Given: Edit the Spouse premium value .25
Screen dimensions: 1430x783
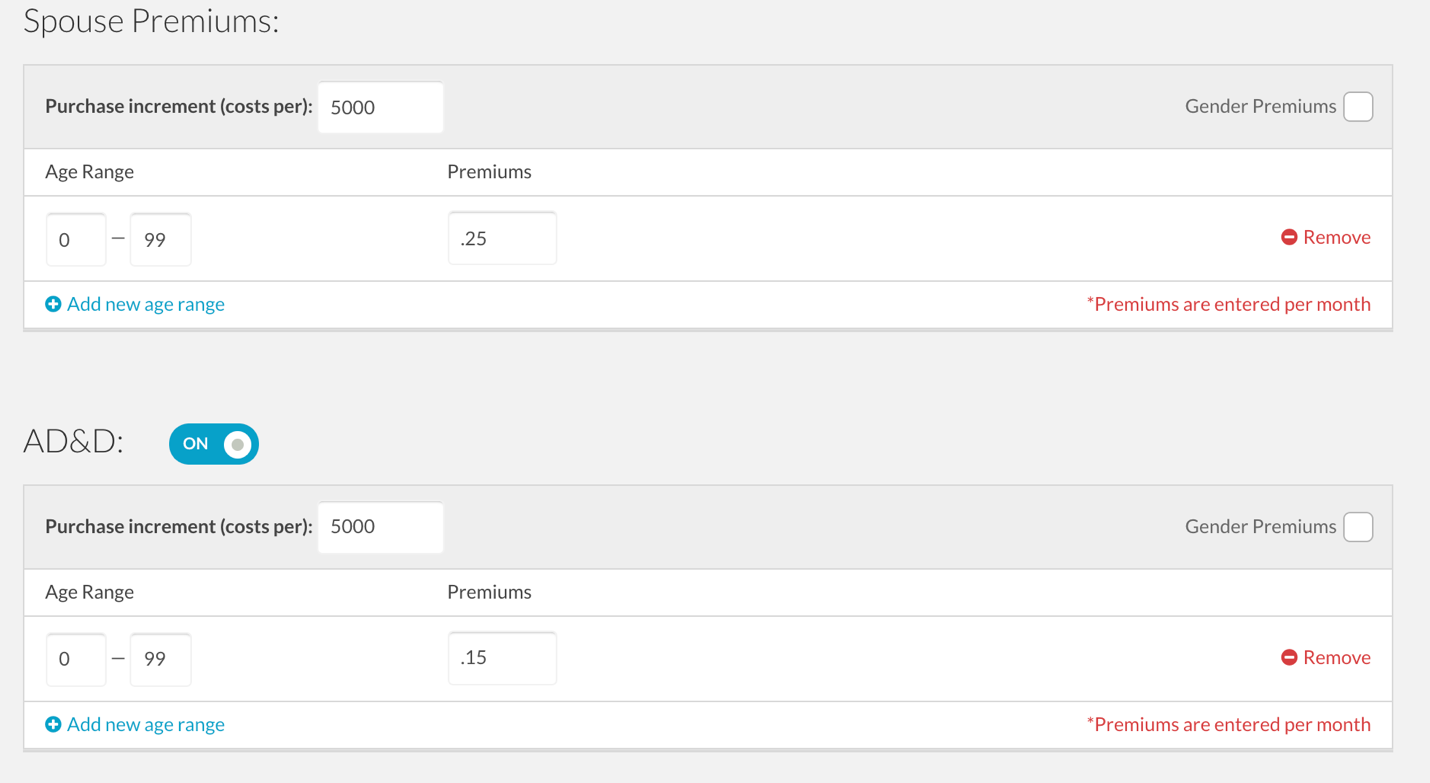Looking at the screenshot, I should (x=502, y=238).
